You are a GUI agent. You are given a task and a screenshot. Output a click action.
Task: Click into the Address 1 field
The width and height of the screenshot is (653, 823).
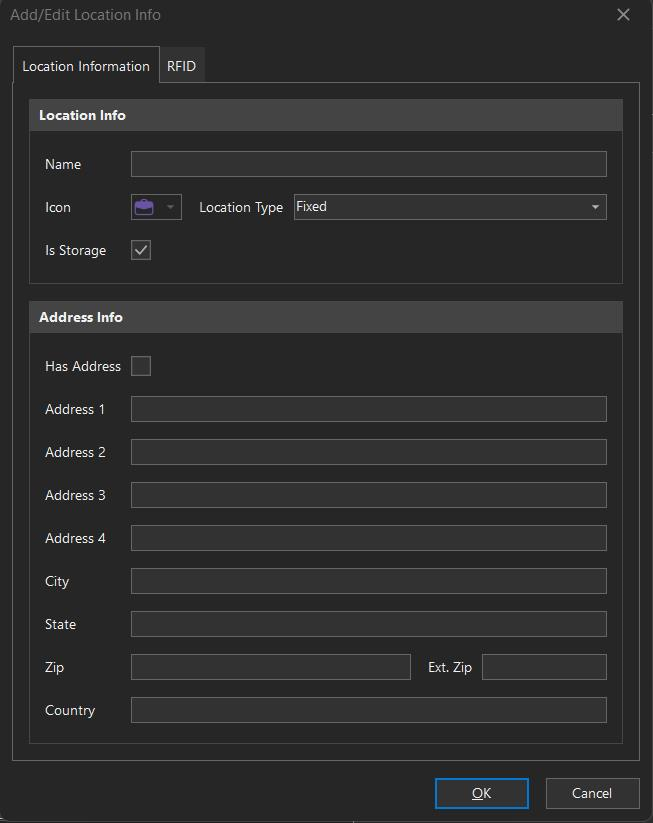[368, 409]
